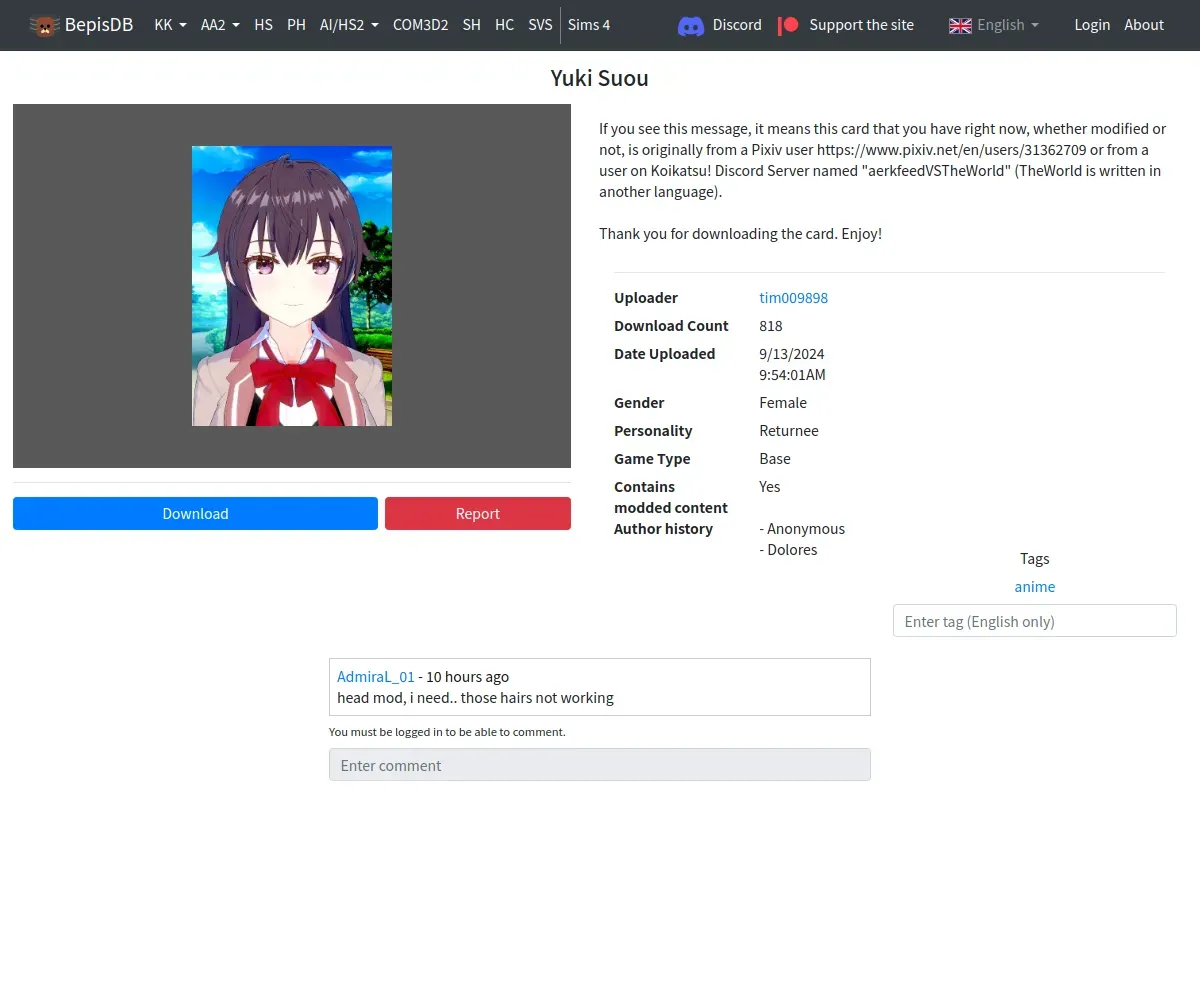Select the Game Type label

pos(652,459)
